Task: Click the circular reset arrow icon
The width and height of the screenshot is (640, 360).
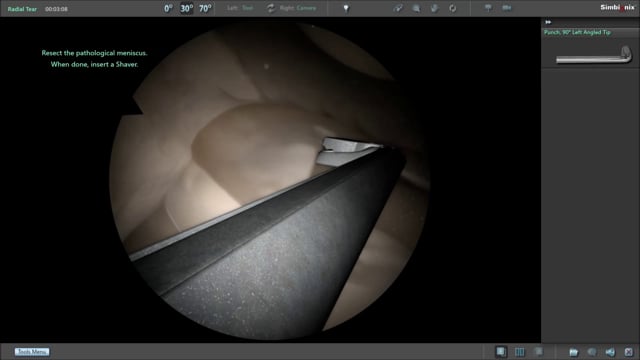Action: 453,8
